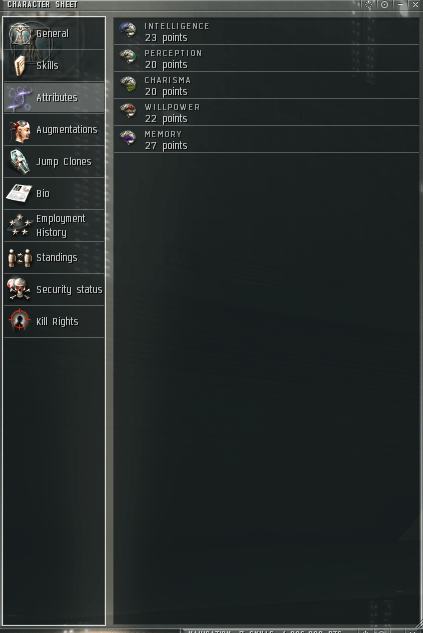The height and width of the screenshot is (633, 423).
Task: Select the Willpower attribute entry
Action: coord(266,113)
